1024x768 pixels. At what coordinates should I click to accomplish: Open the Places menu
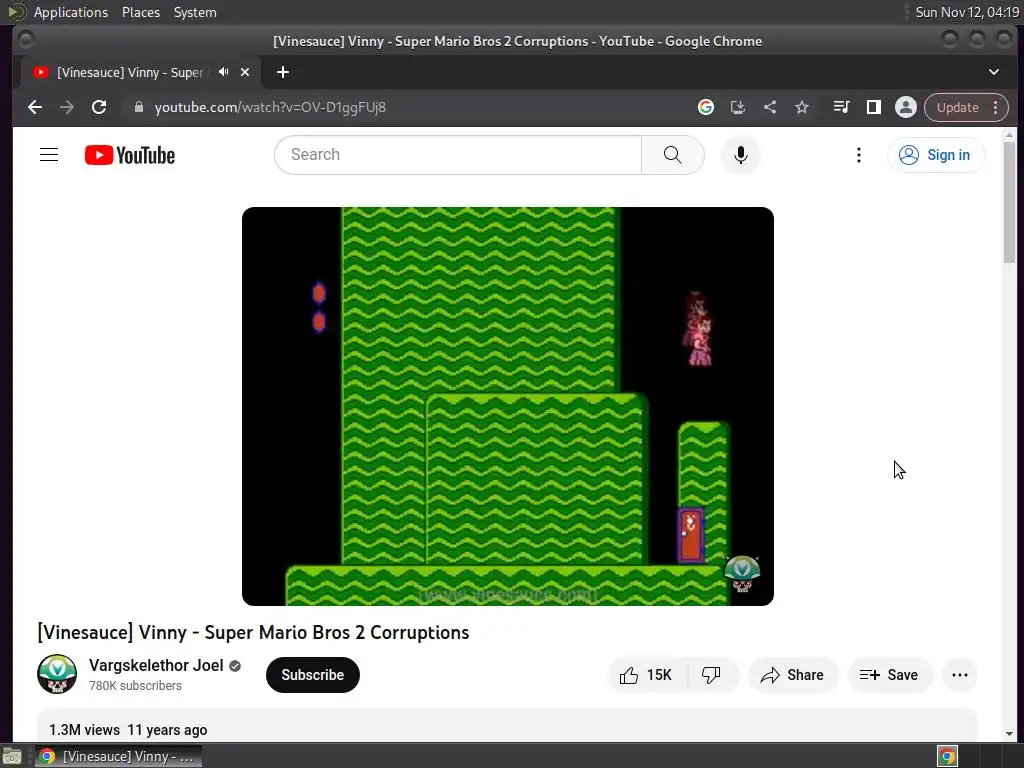tap(140, 12)
